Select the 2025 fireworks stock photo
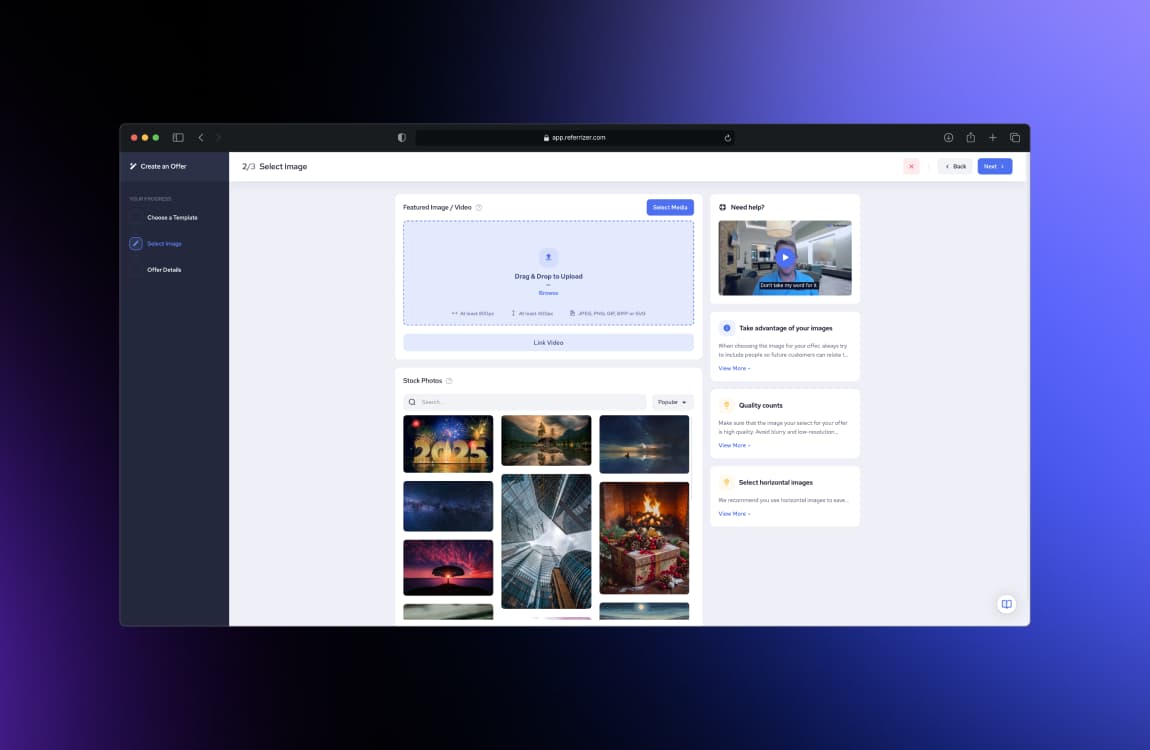1150x750 pixels. (448, 444)
